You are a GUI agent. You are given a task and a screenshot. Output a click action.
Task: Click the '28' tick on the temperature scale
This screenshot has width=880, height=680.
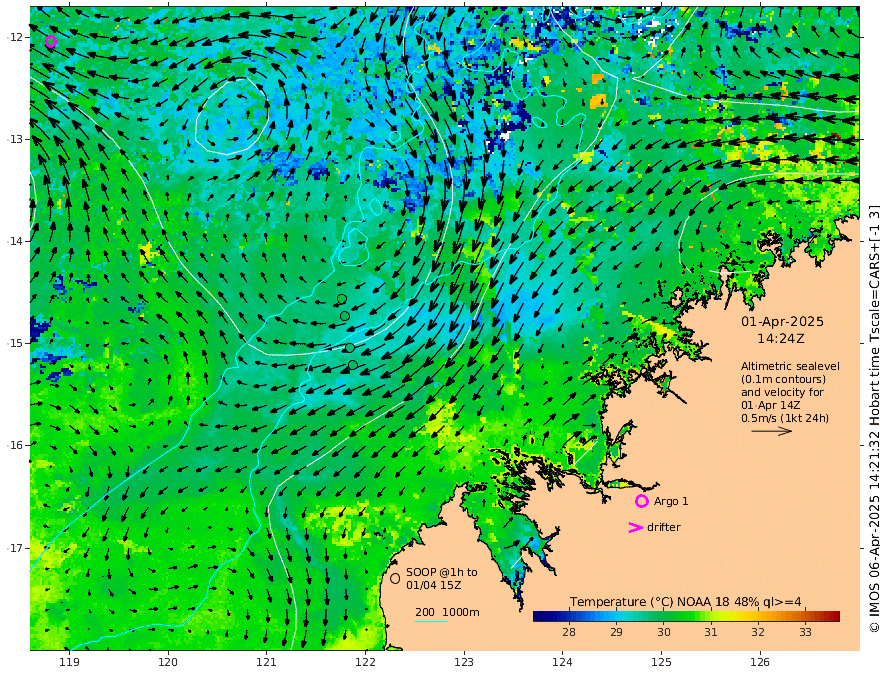[x=569, y=632]
